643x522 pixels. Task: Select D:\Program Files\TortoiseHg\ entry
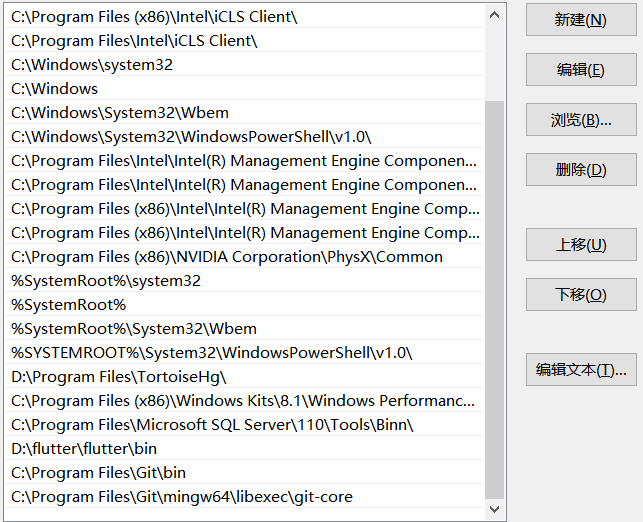pyautogui.click(x=244, y=377)
